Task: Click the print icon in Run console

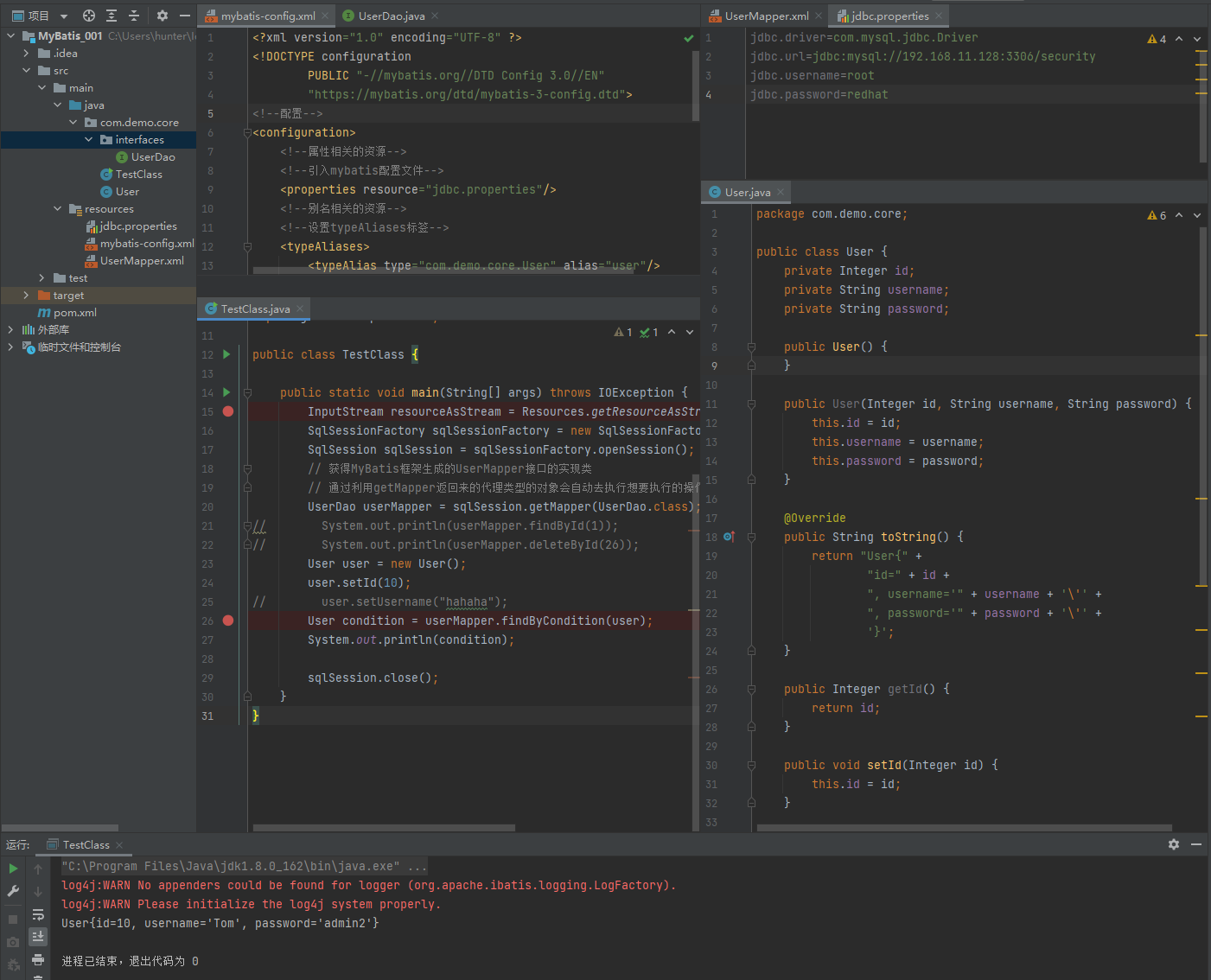Action: click(x=38, y=959)
